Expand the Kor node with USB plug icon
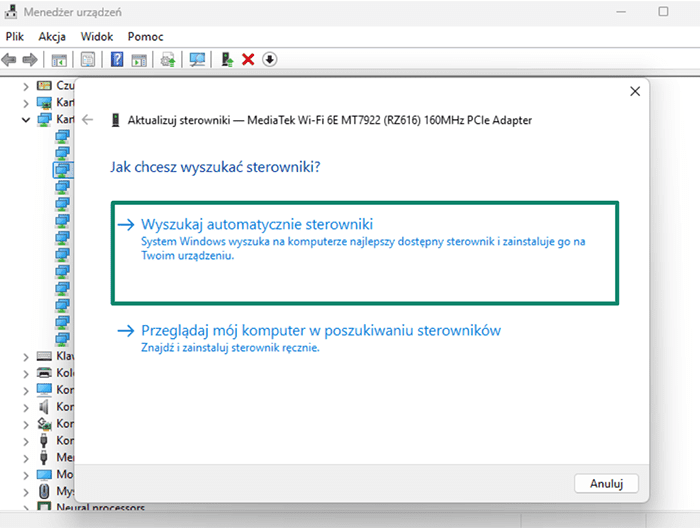700x528 pixels. (25, 442)
